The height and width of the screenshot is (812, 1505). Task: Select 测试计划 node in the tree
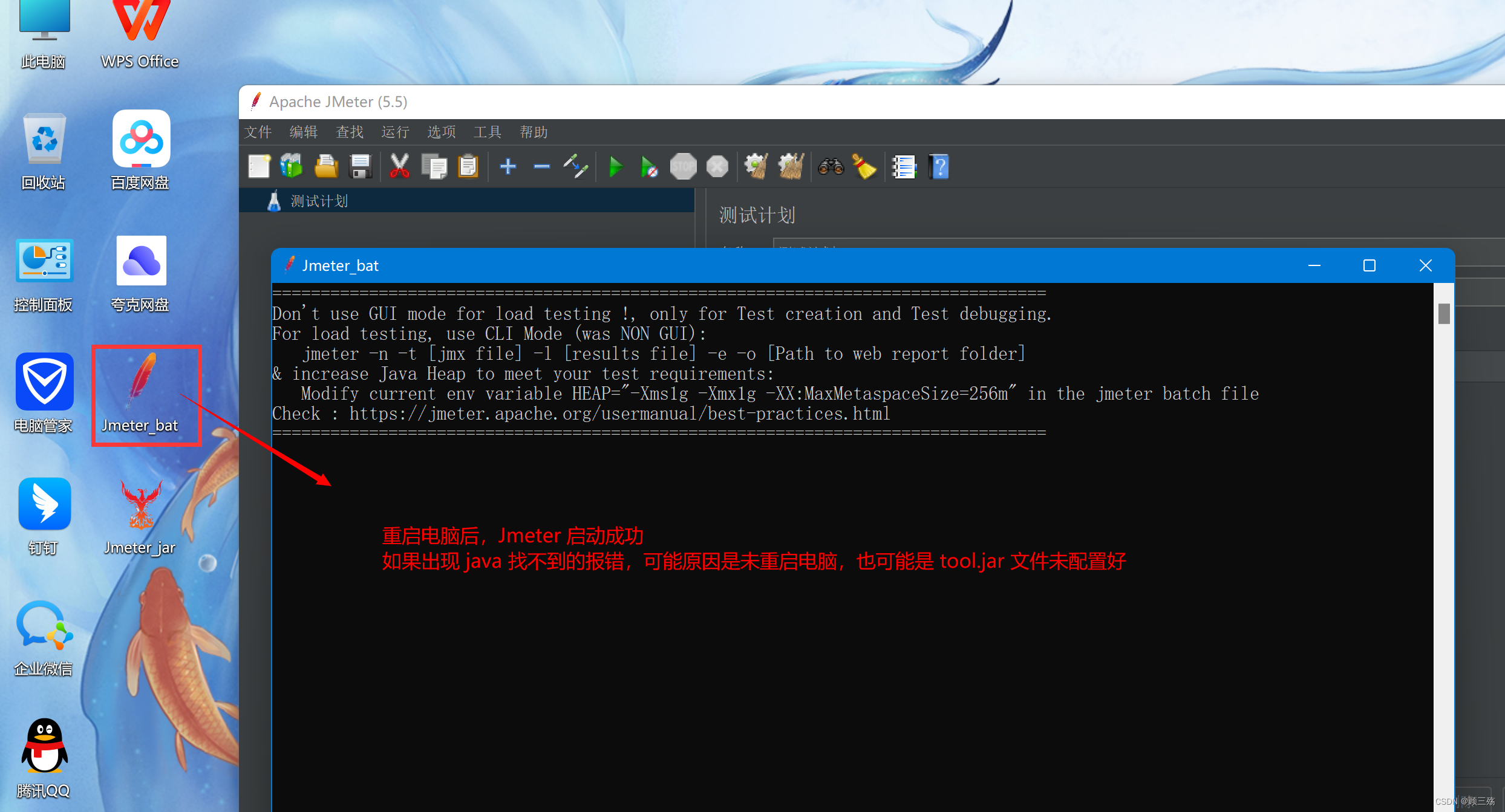466,201
